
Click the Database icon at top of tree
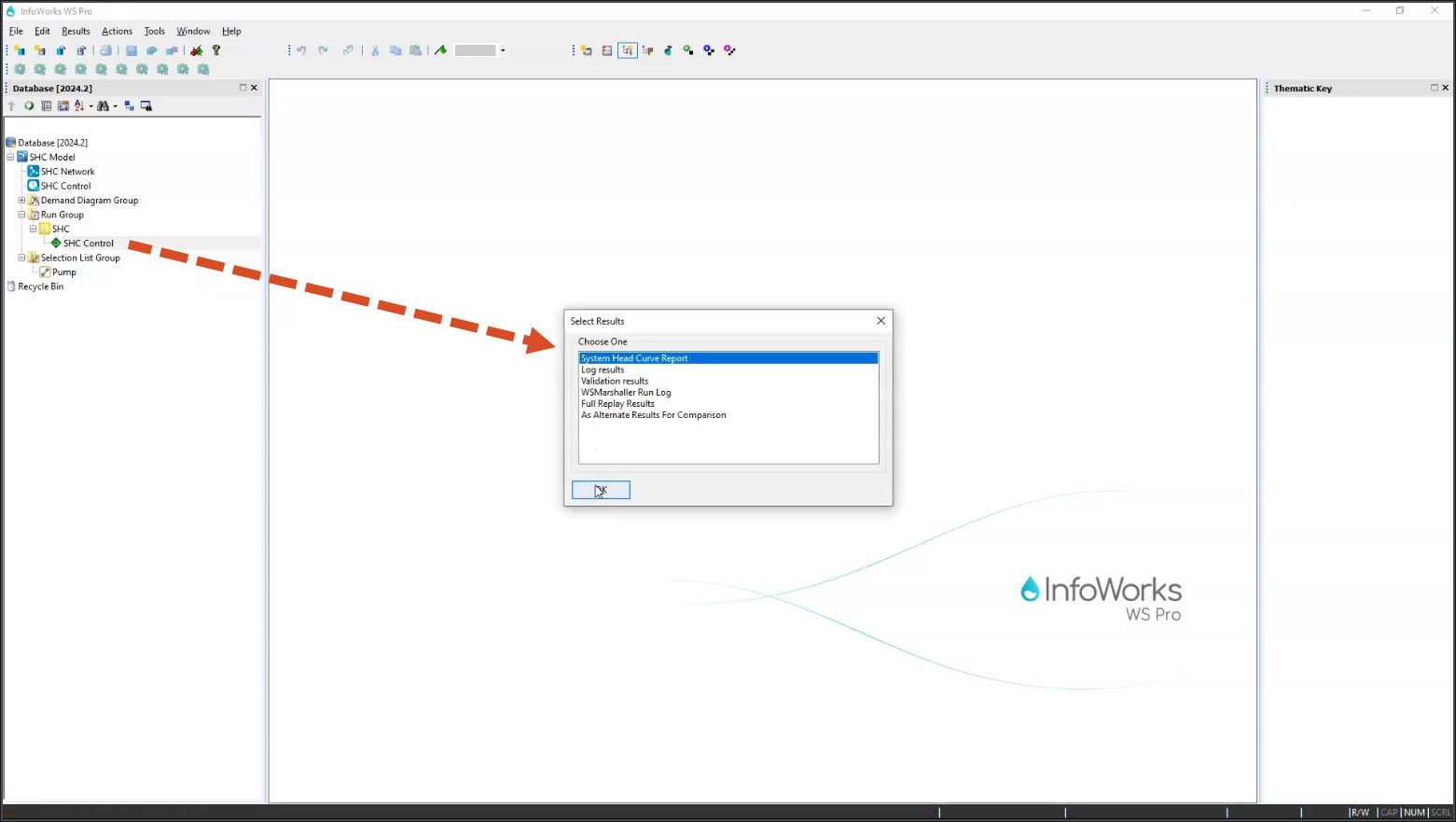pos(11,143)
